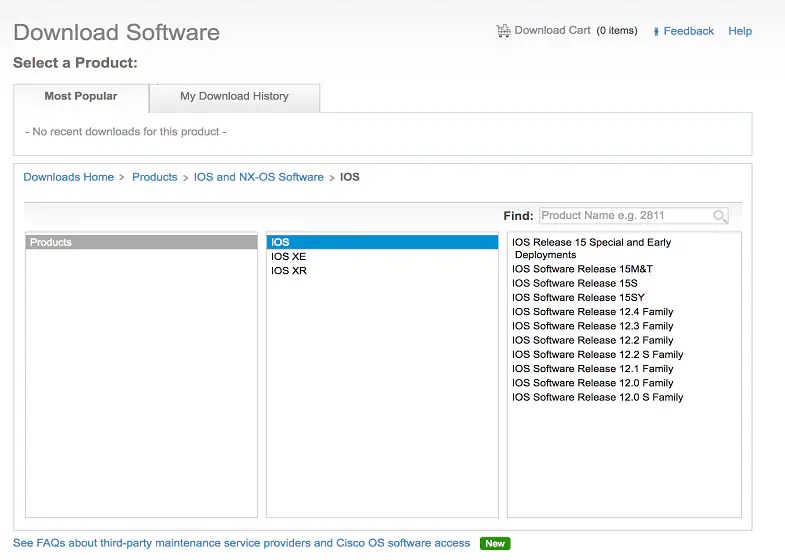The image size is (785, 560).
Task: Click the Feedback pin icon
Action: pyautogui.click(x=656, y=32)
